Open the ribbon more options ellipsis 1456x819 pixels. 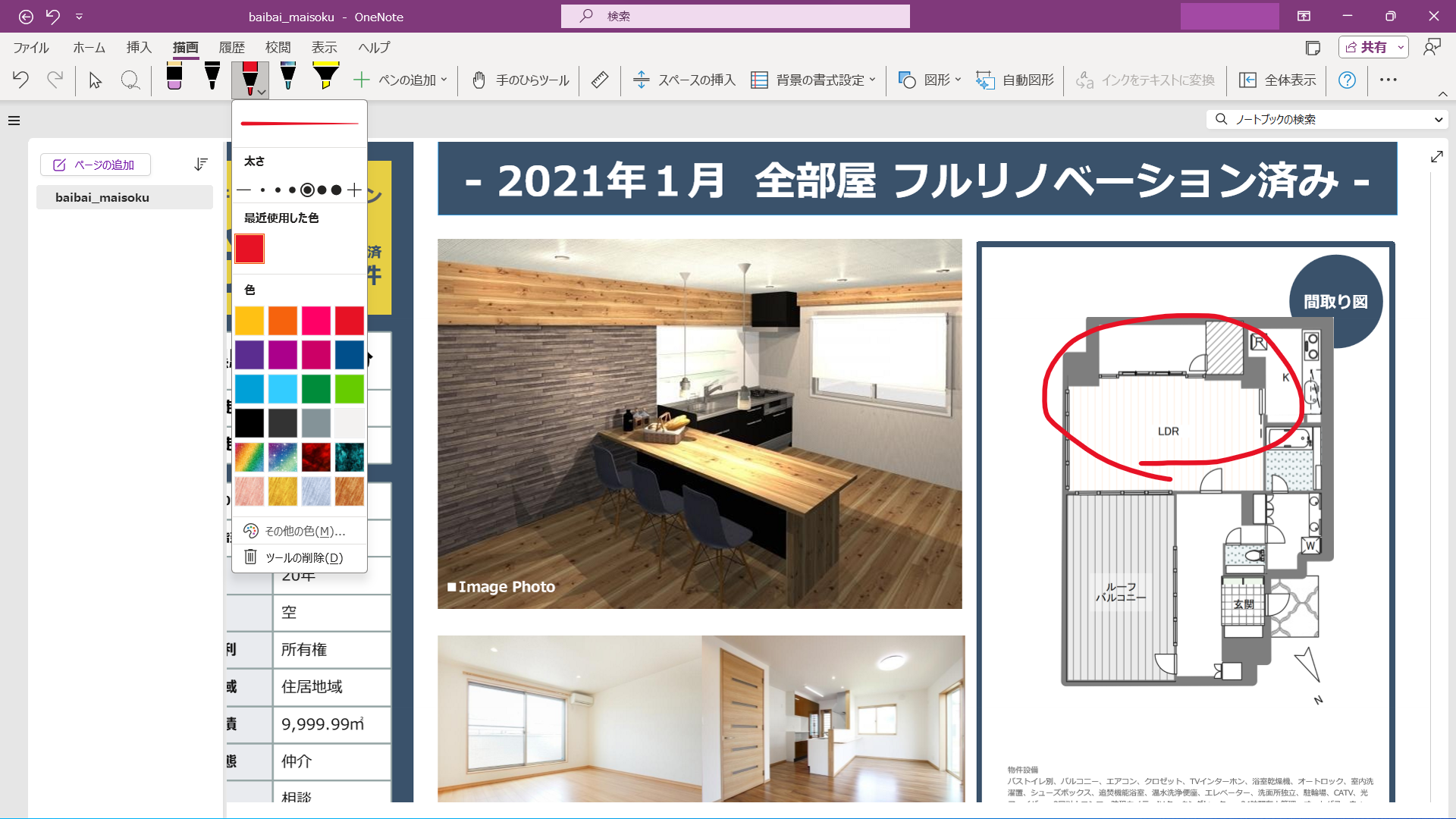point(1389,80)
